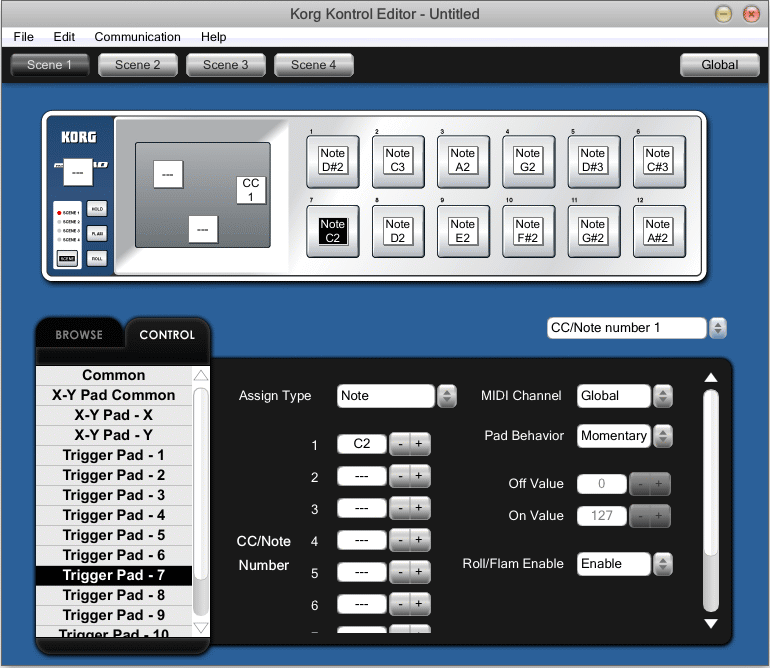Increase note number 6 with plus
This screenshot has height=668, width=770.
tap(419, 604)
